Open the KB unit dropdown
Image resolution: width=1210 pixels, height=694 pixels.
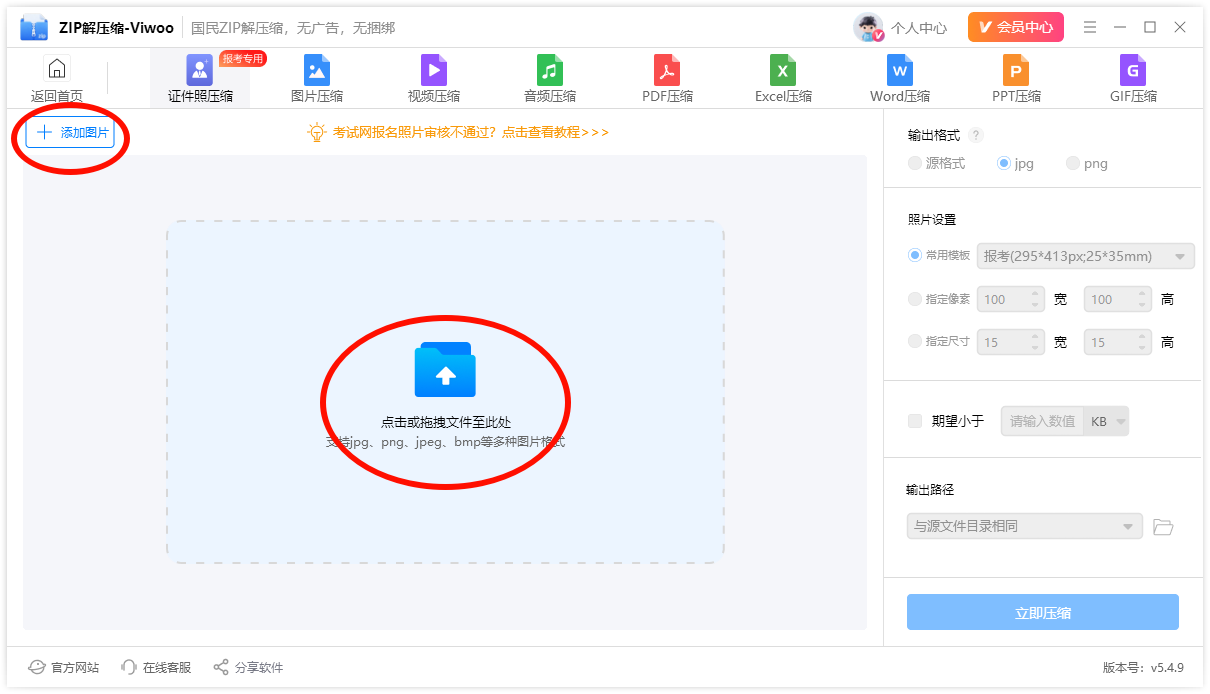pyautogui.click(x=1107, y=421)
